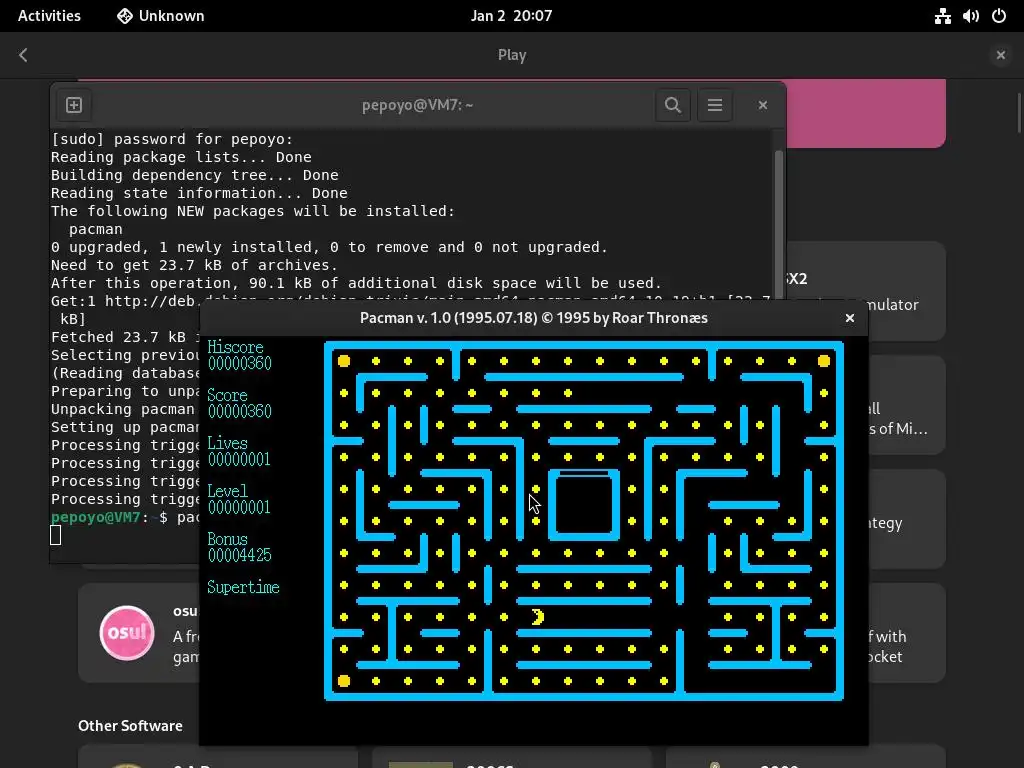Click the Lives counter 00000001

(239, 460)
